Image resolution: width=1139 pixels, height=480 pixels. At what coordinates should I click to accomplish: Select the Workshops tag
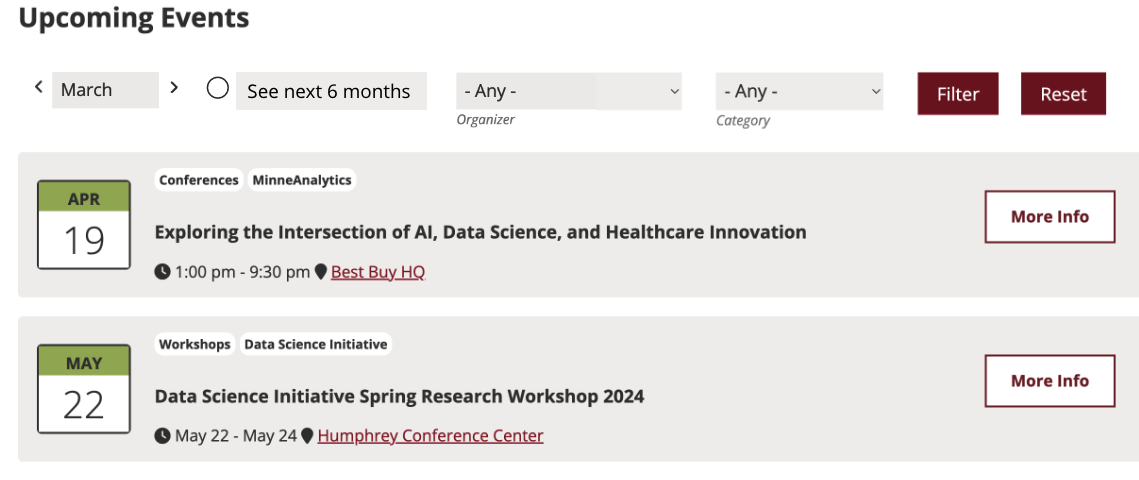pos(195,344)
